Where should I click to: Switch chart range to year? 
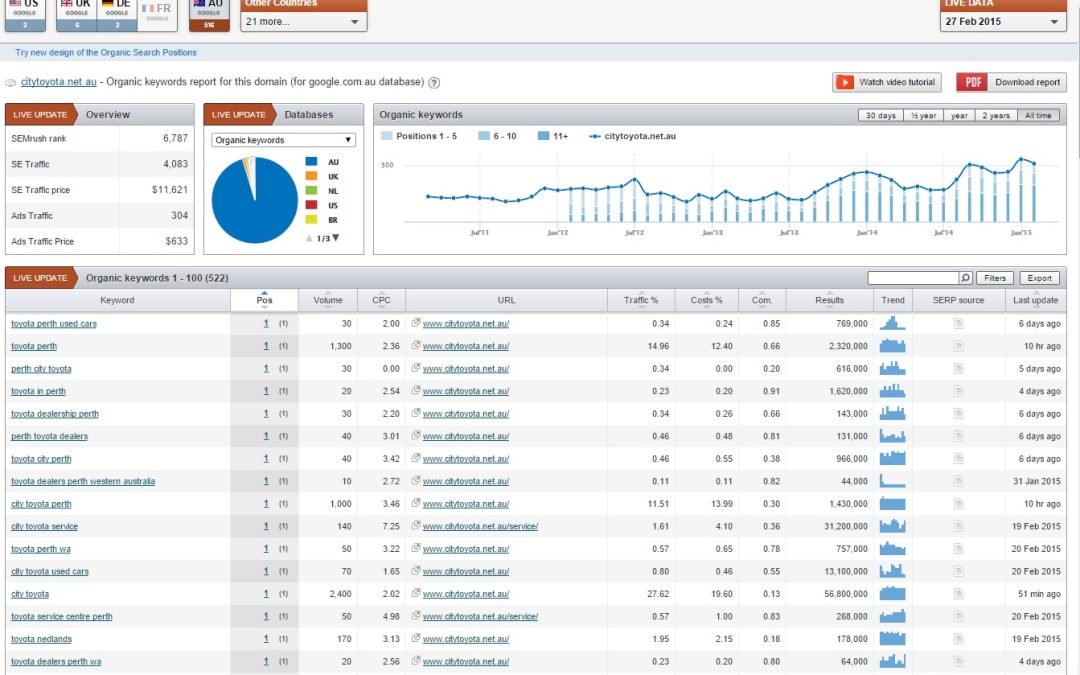(959, 116)
